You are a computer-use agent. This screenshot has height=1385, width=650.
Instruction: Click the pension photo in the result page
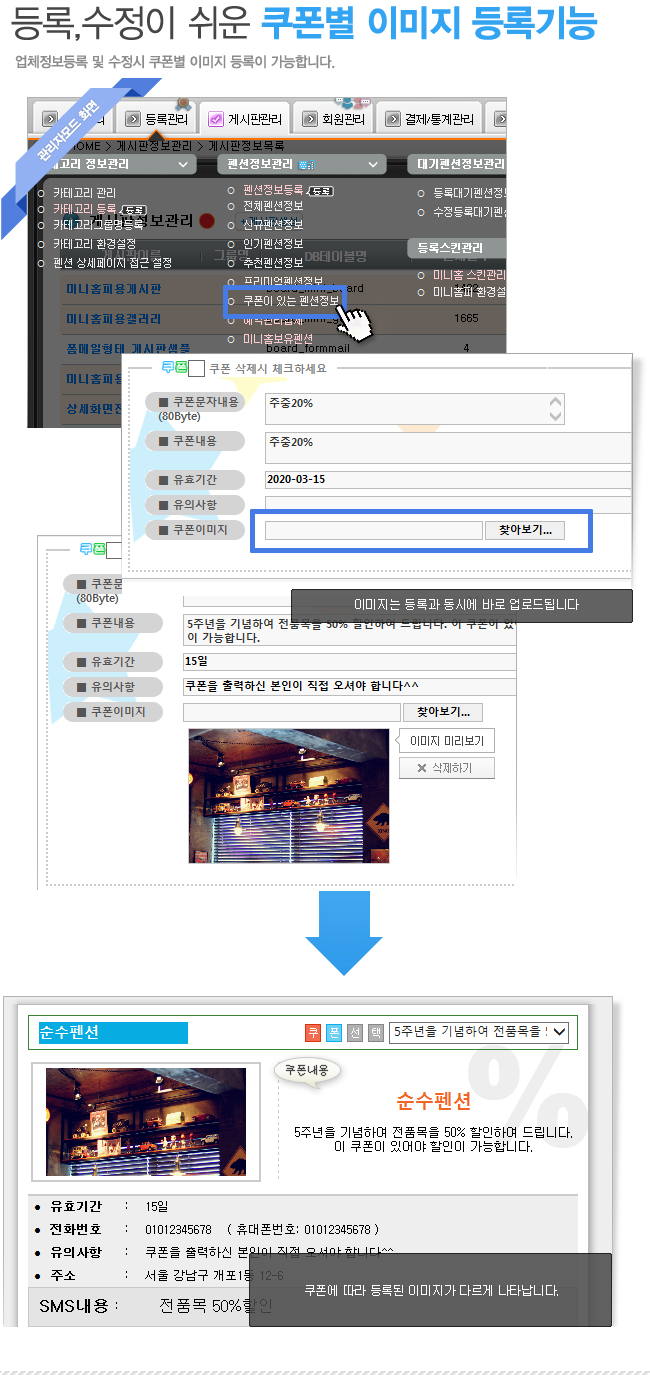(x=146, y=1121)
